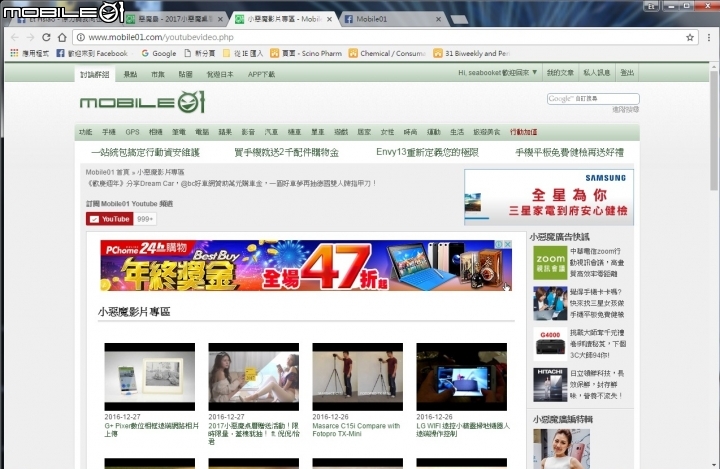
Task: Bookmark the page with the star icon
Action: [690, 37]
